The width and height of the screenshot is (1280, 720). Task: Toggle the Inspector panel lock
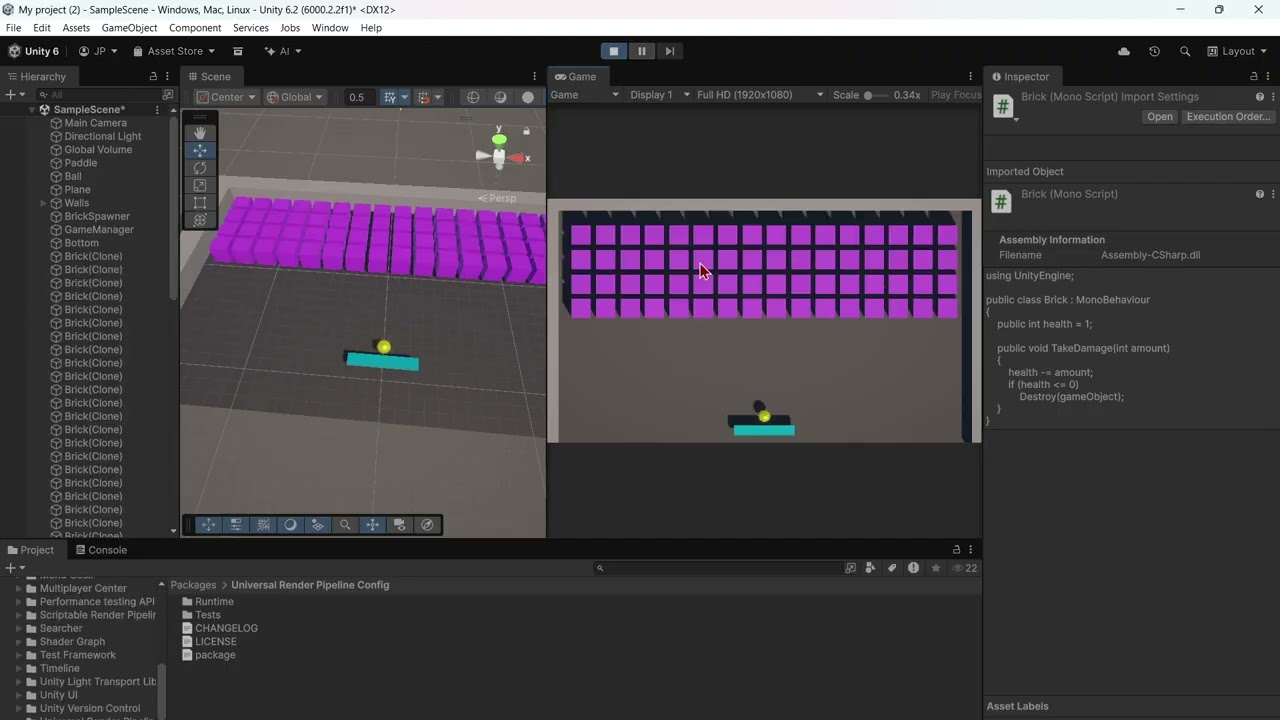coord(1254,76)
